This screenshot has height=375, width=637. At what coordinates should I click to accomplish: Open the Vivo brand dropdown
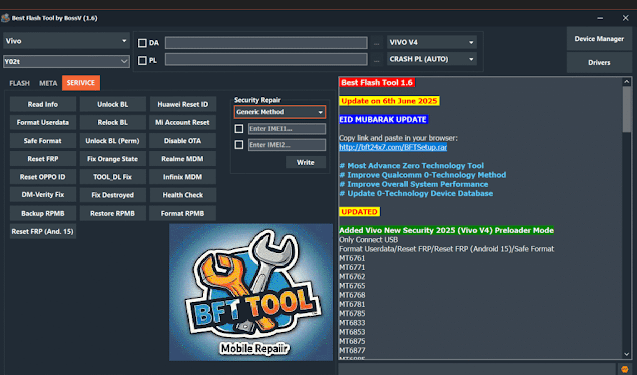pos(66,41)
